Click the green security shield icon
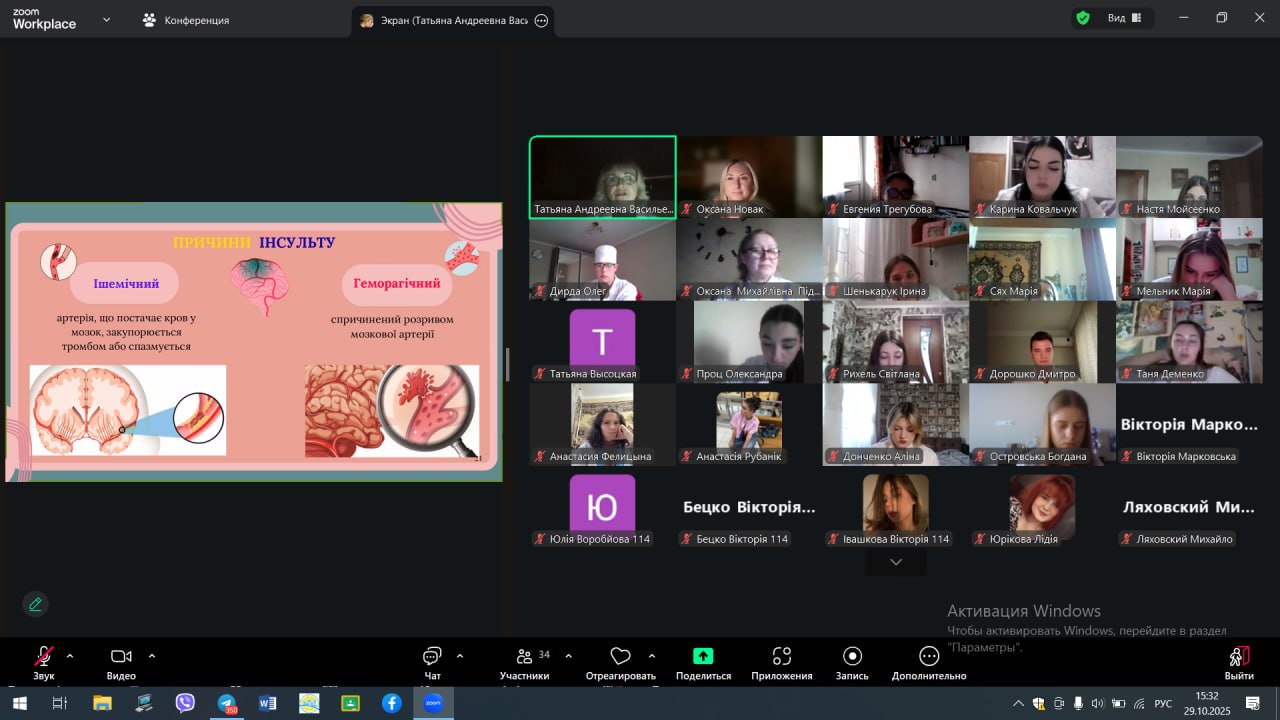 pos(1082,18)
